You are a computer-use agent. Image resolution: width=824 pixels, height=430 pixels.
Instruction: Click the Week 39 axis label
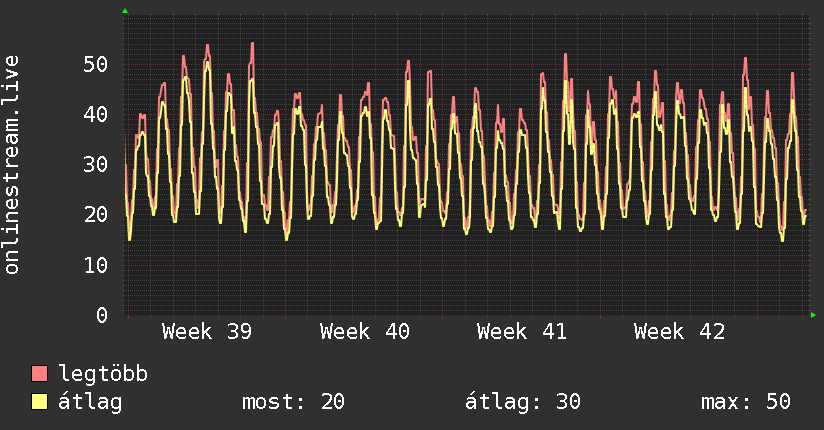coord(207,332)
